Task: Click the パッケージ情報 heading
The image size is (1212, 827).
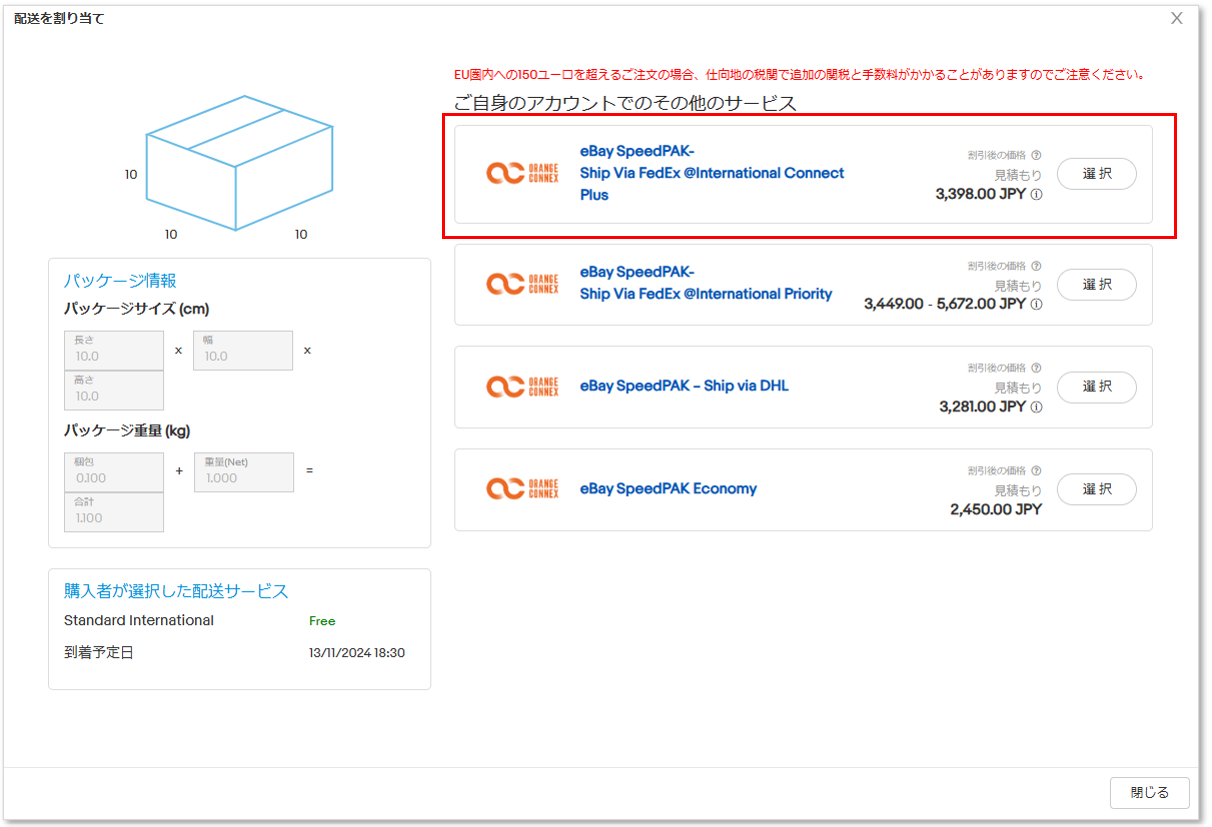Action: click(120, 281)
